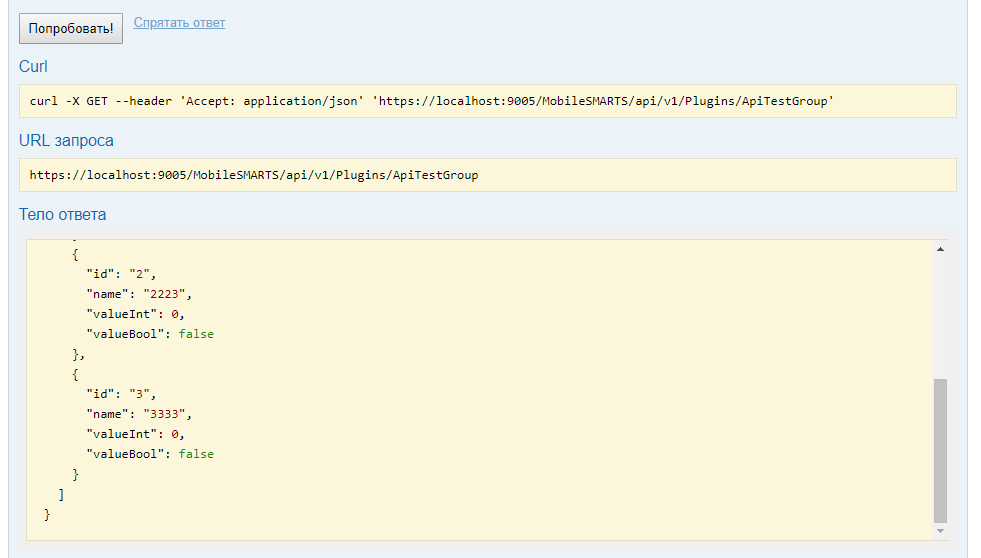Image resolution: width=981 pixels, height=558 pixels.
Task: Click the "id": "2" line
Action: pos(121,274)
